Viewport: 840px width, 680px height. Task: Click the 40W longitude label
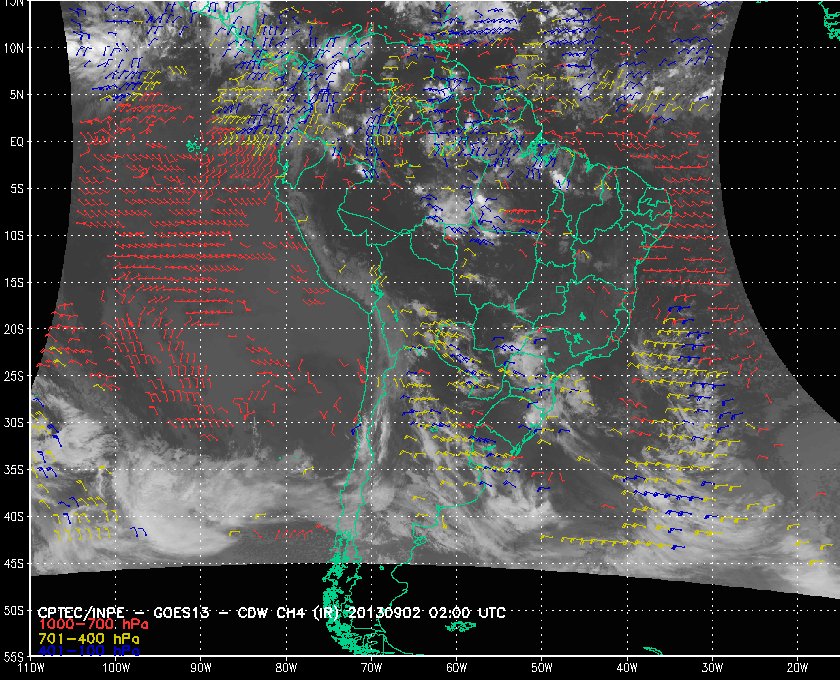[x=627, y=668]
